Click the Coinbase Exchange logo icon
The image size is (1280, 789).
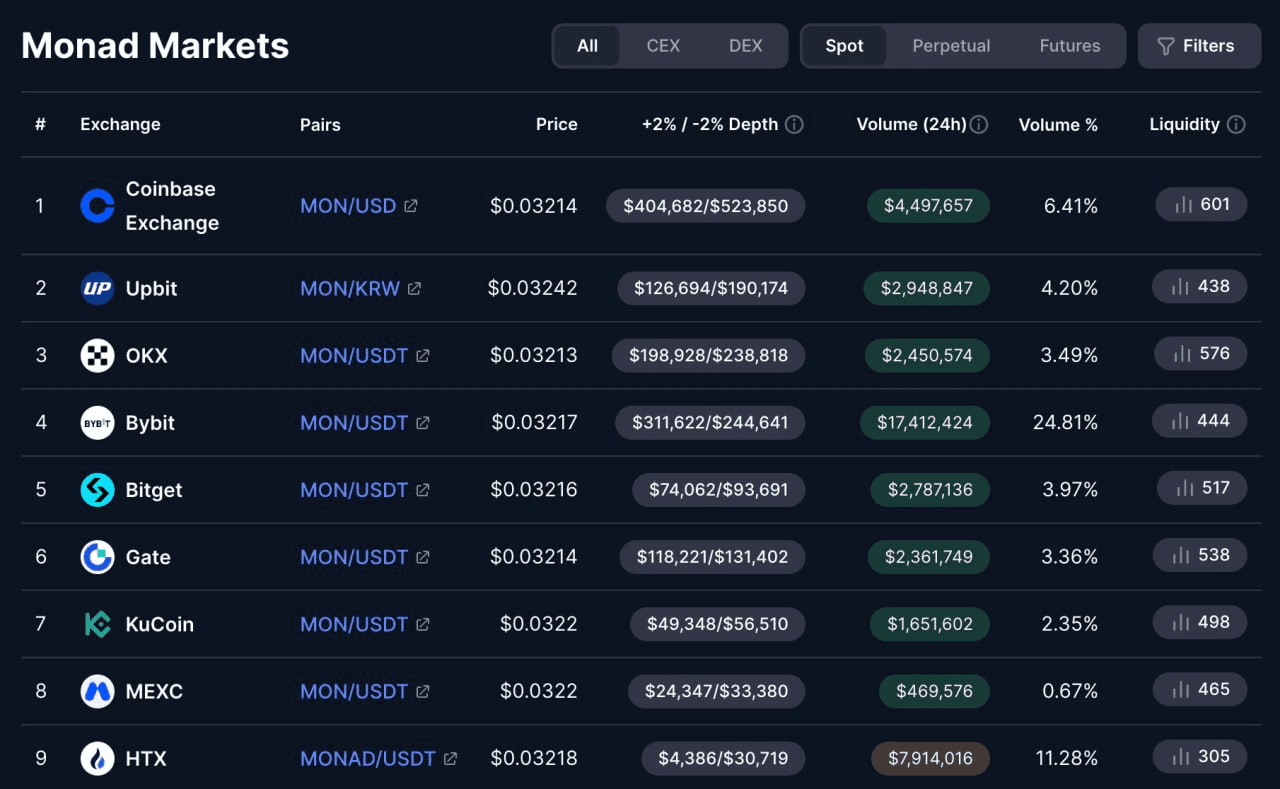(x=97, y=206)
